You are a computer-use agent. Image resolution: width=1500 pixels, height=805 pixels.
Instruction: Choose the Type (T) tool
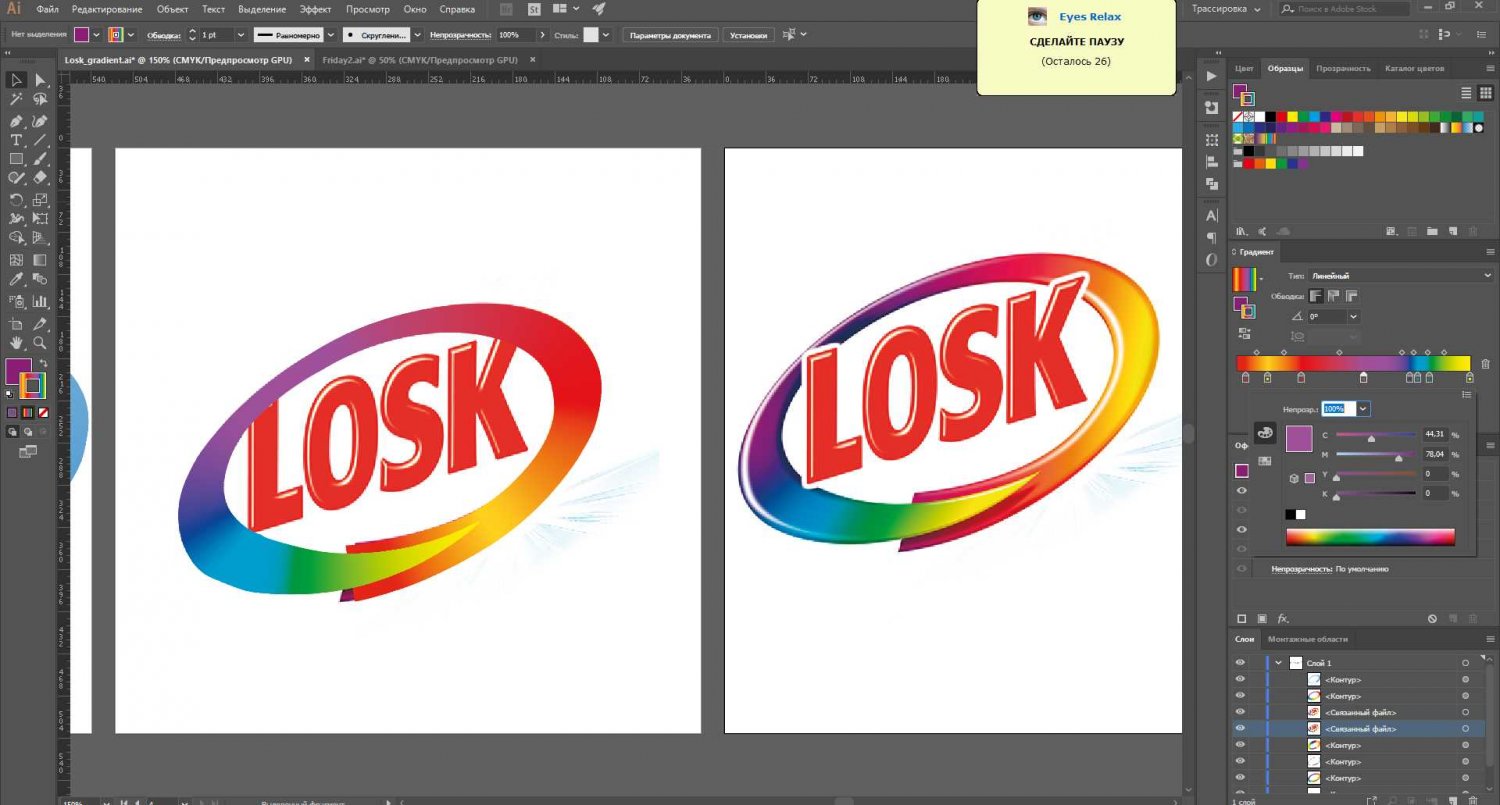point(16,140)
